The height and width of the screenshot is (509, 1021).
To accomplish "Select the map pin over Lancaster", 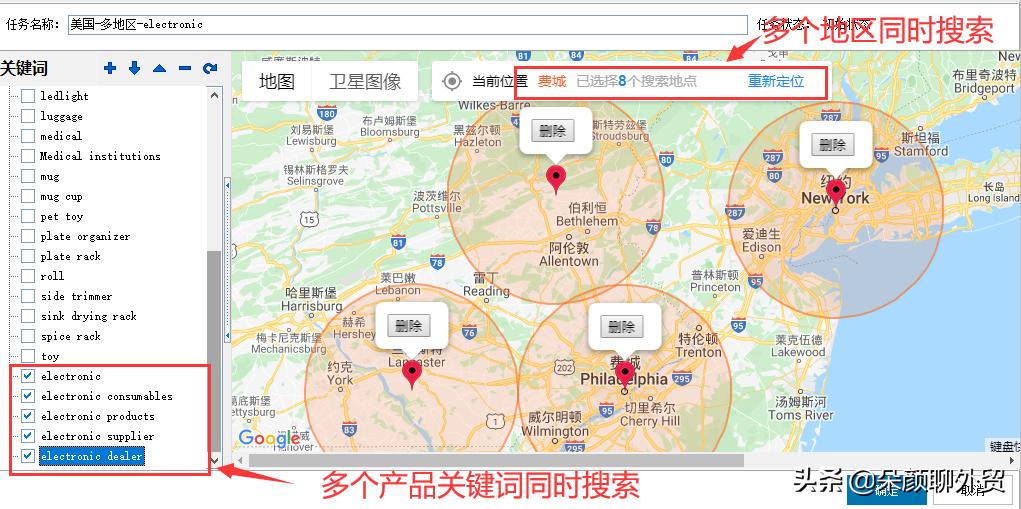I will click(412, 375).
